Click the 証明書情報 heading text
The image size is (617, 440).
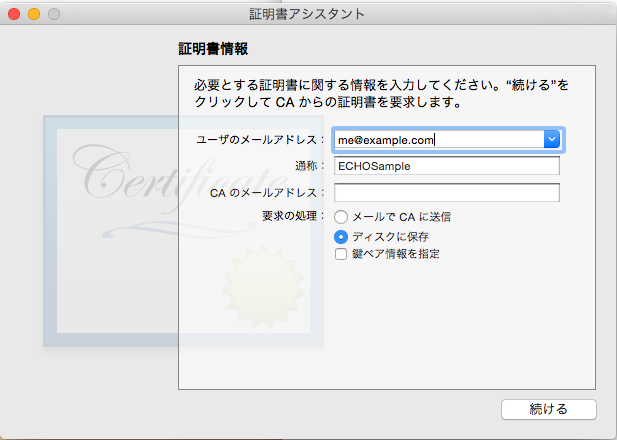[213, 49]
